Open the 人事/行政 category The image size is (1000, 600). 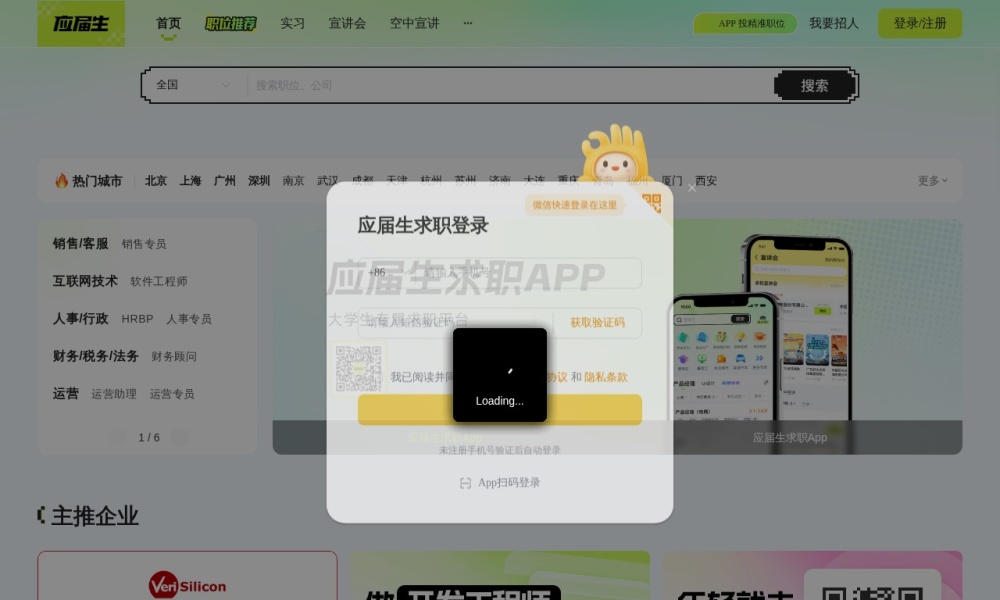[80, 319]
